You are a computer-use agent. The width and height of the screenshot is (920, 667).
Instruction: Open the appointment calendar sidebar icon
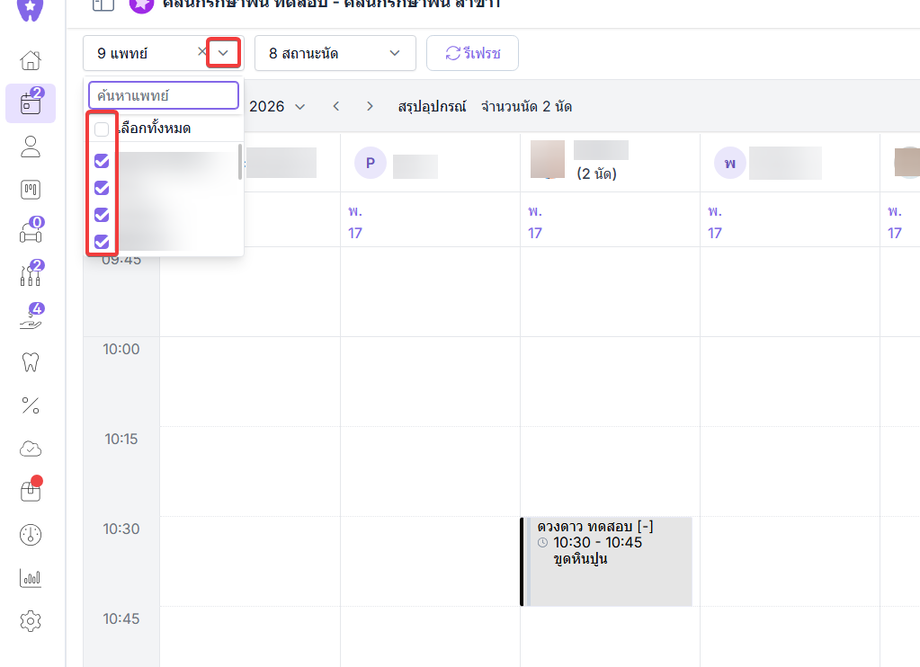(x=31, y=103)
